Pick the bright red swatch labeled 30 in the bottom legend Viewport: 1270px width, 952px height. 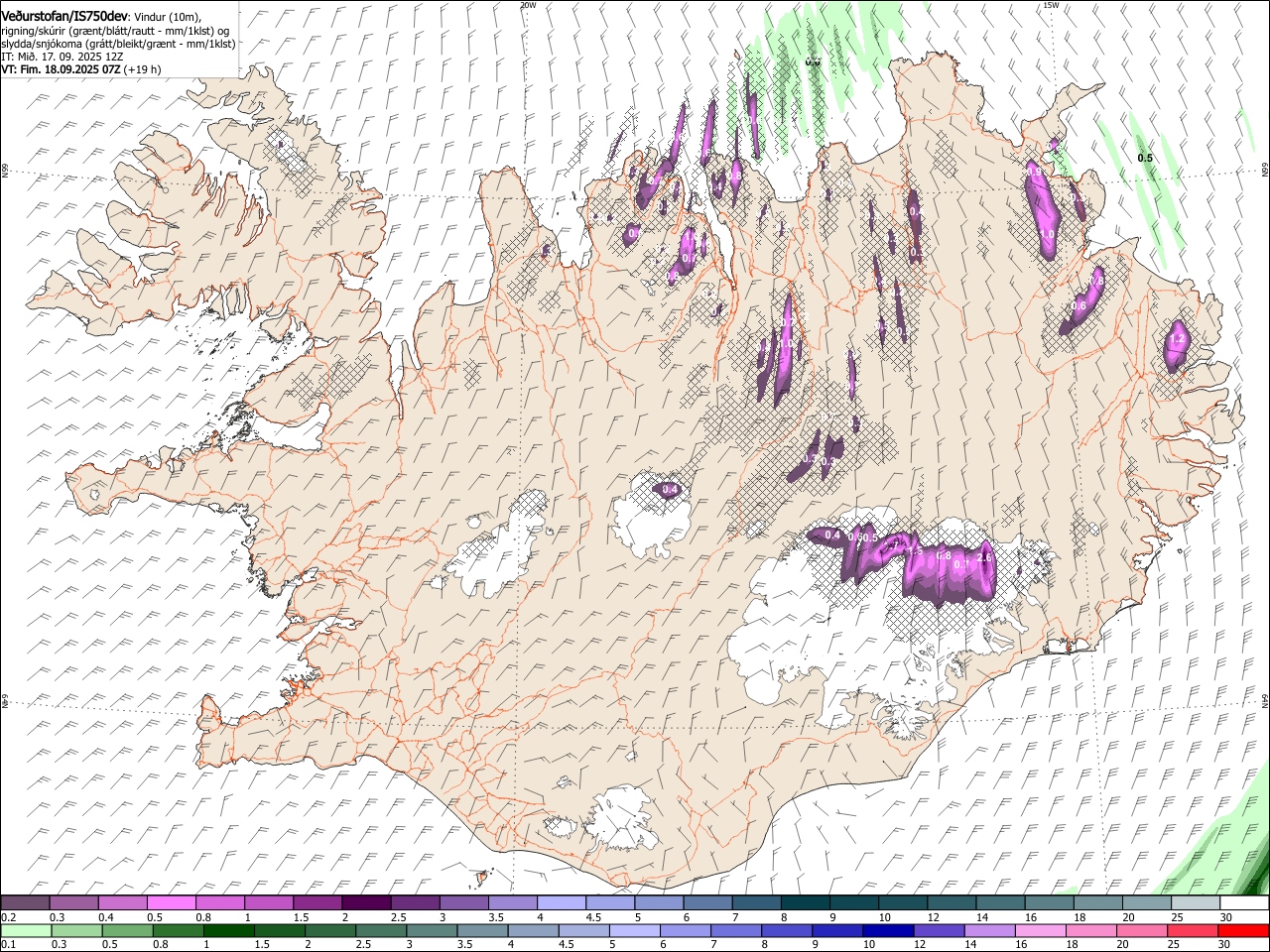click(1243, 931)
